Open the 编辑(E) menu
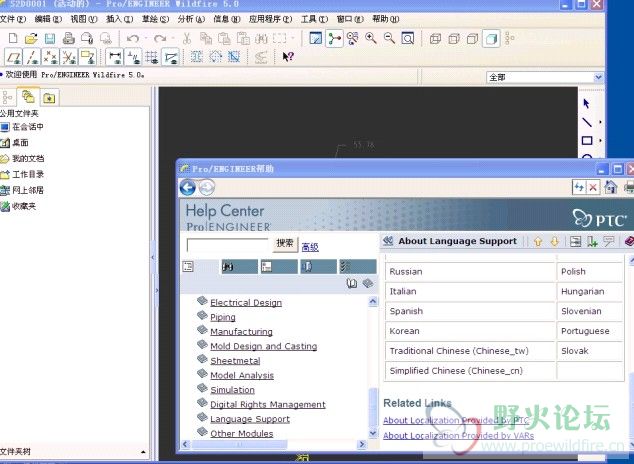Image resolution: width=634 pixels, height=464 pixels. (x=48, y=19)
